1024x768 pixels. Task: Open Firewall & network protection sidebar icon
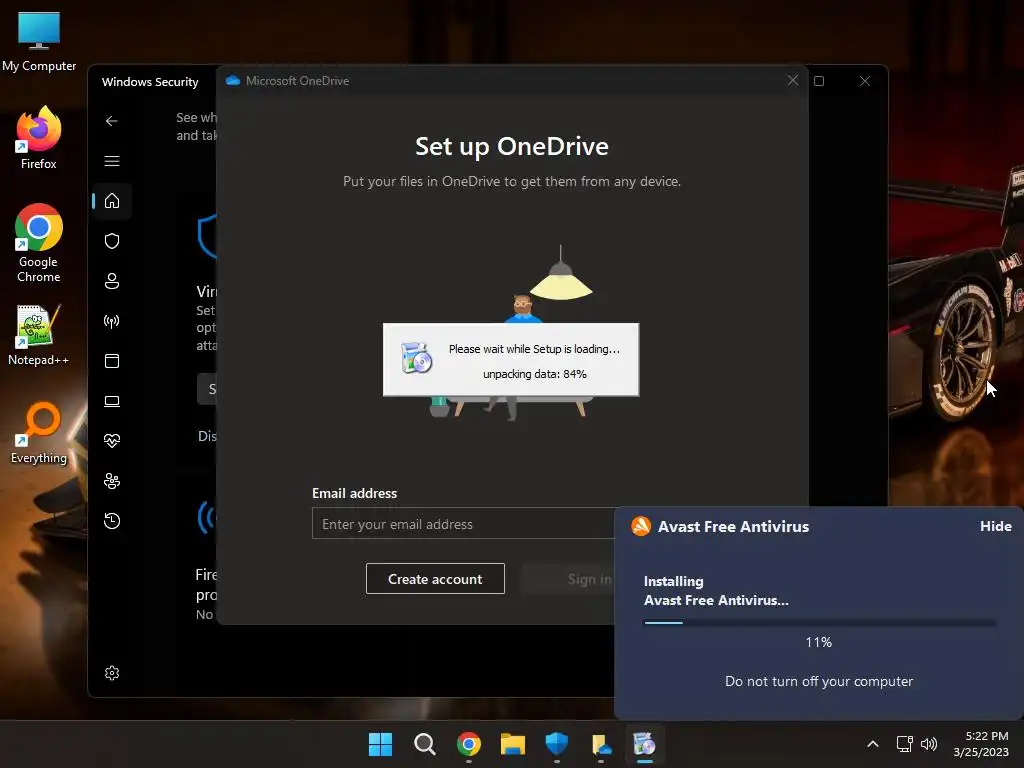coord(112,321)
